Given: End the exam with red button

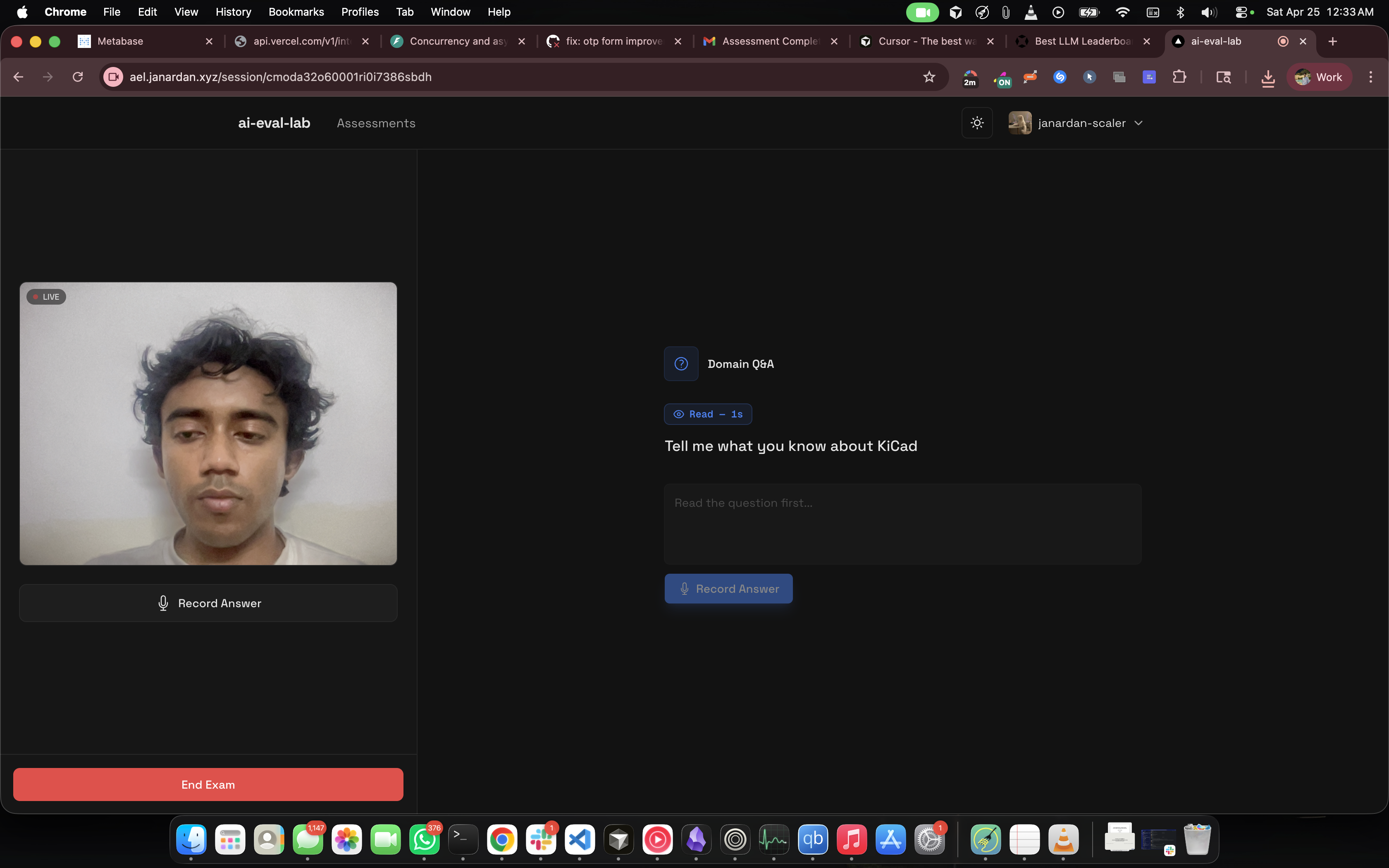Looking at the screenshot, I should (208, 785).
